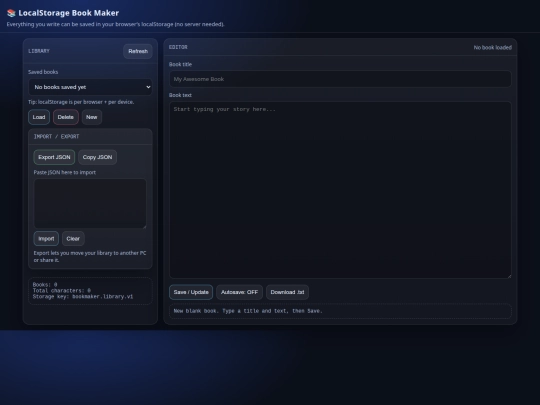
Task: Click the 'Total characters: 0' line
Action: coord(62,290)
